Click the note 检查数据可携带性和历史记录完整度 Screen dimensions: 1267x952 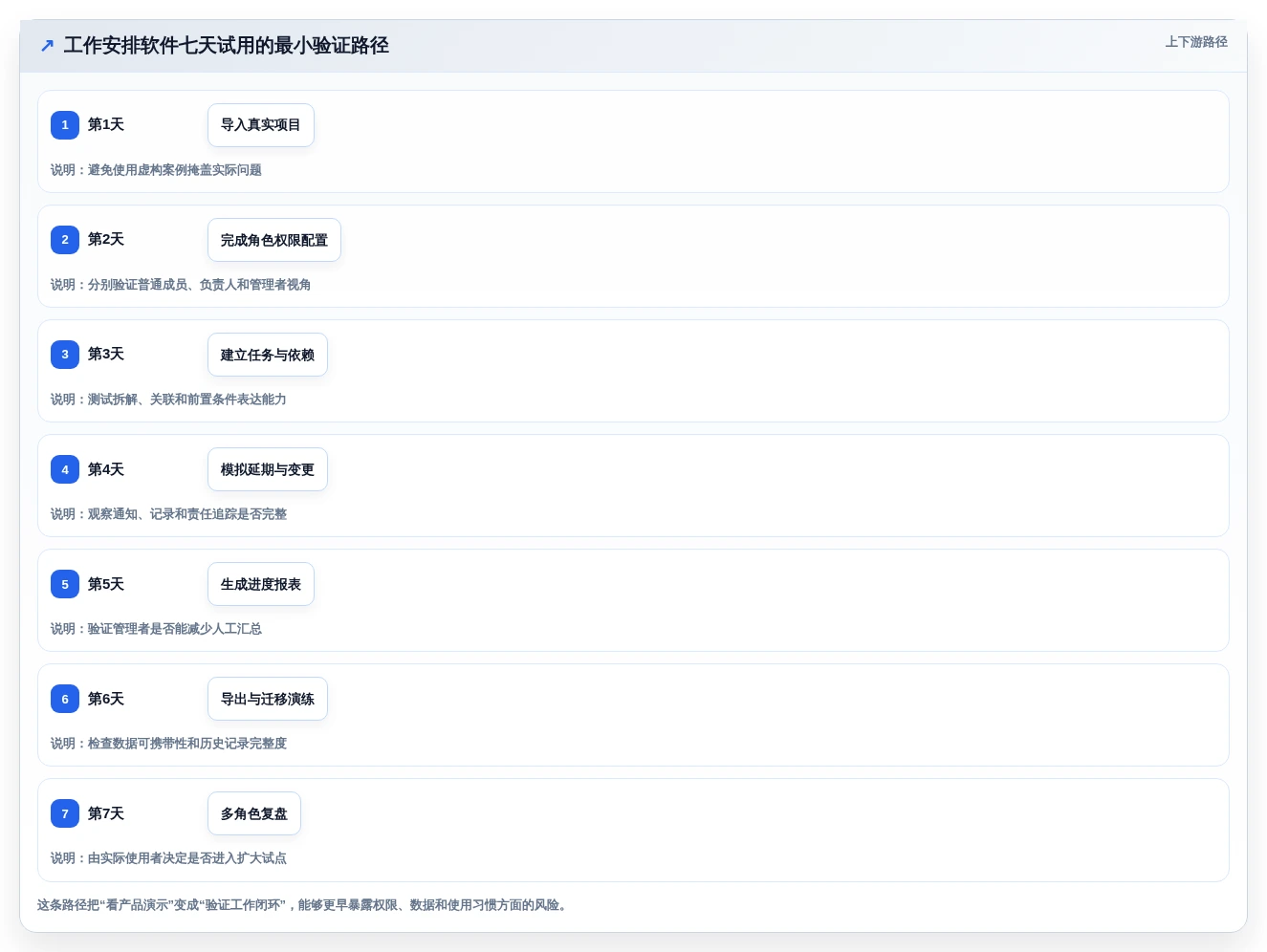click(187, 744)
